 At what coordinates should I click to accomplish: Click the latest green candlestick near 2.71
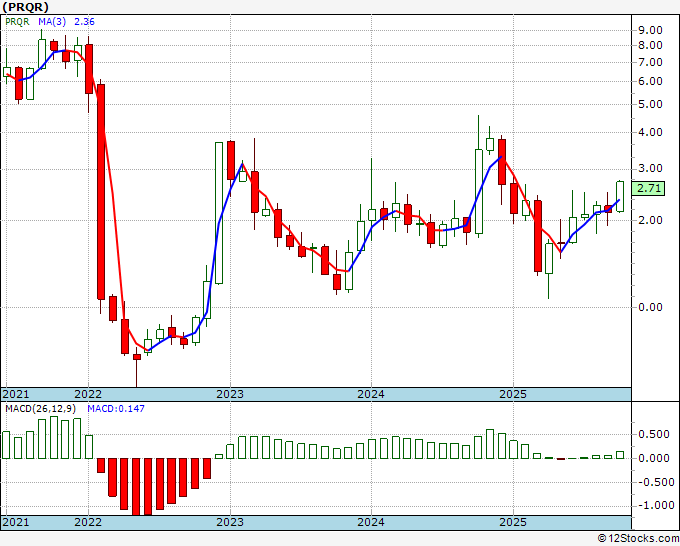click(x=620, y=196)
